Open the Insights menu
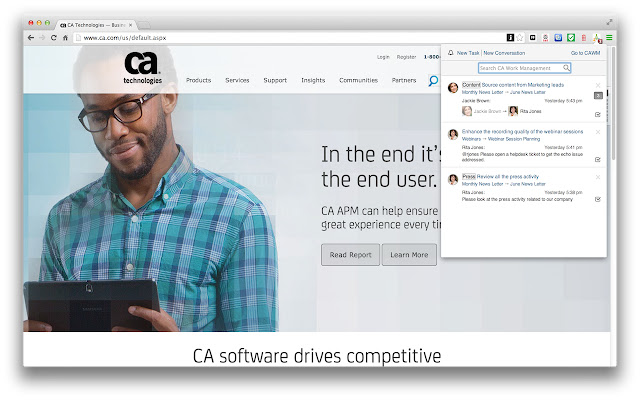 (x=313, y=80)
